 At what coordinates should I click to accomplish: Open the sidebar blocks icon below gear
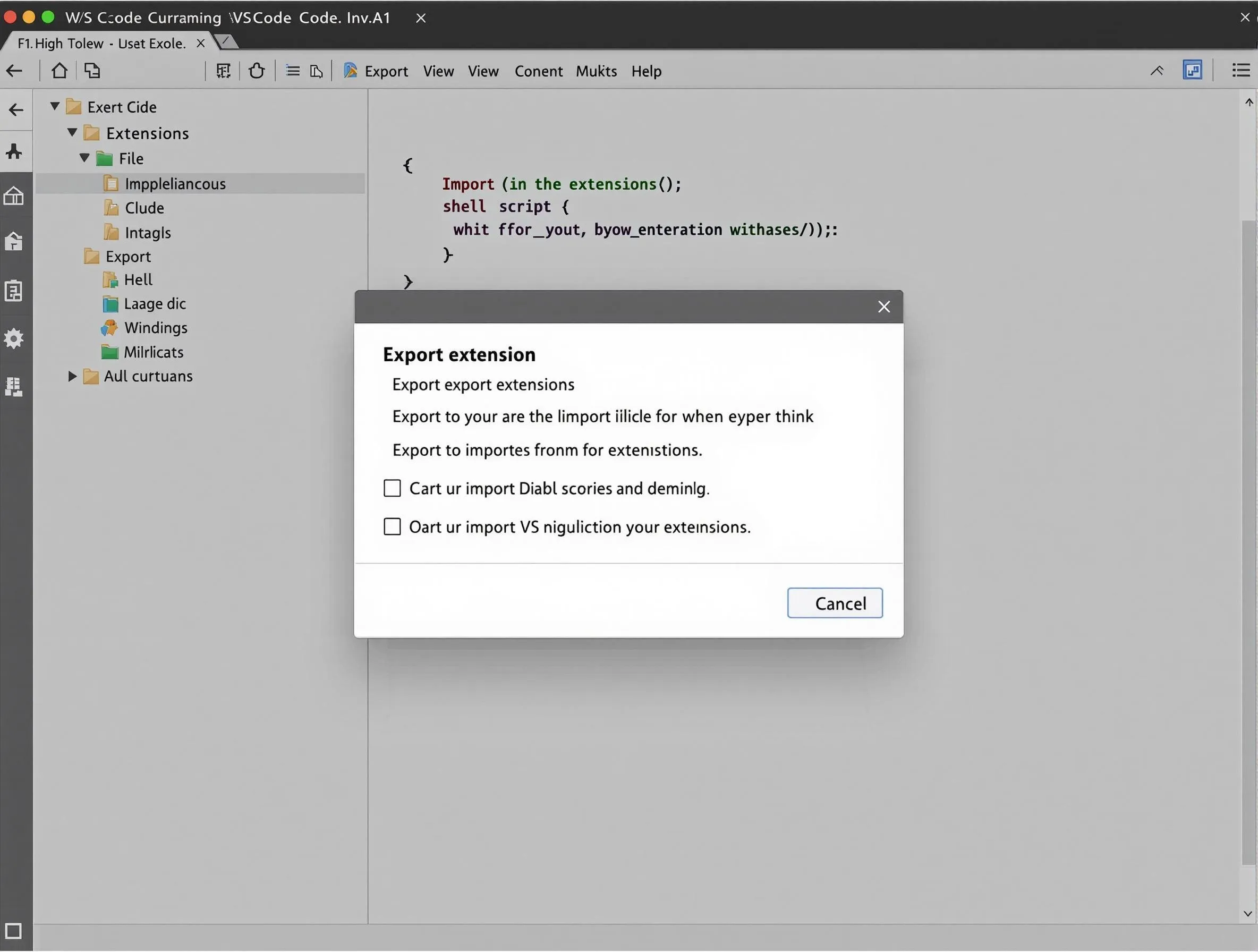[14, 387]
